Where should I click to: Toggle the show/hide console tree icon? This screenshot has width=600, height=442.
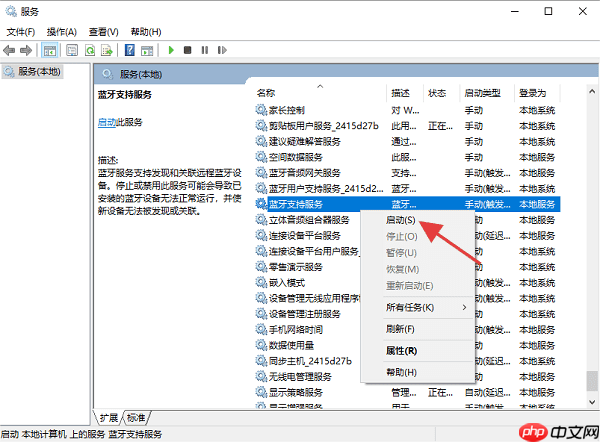(50, 50)
